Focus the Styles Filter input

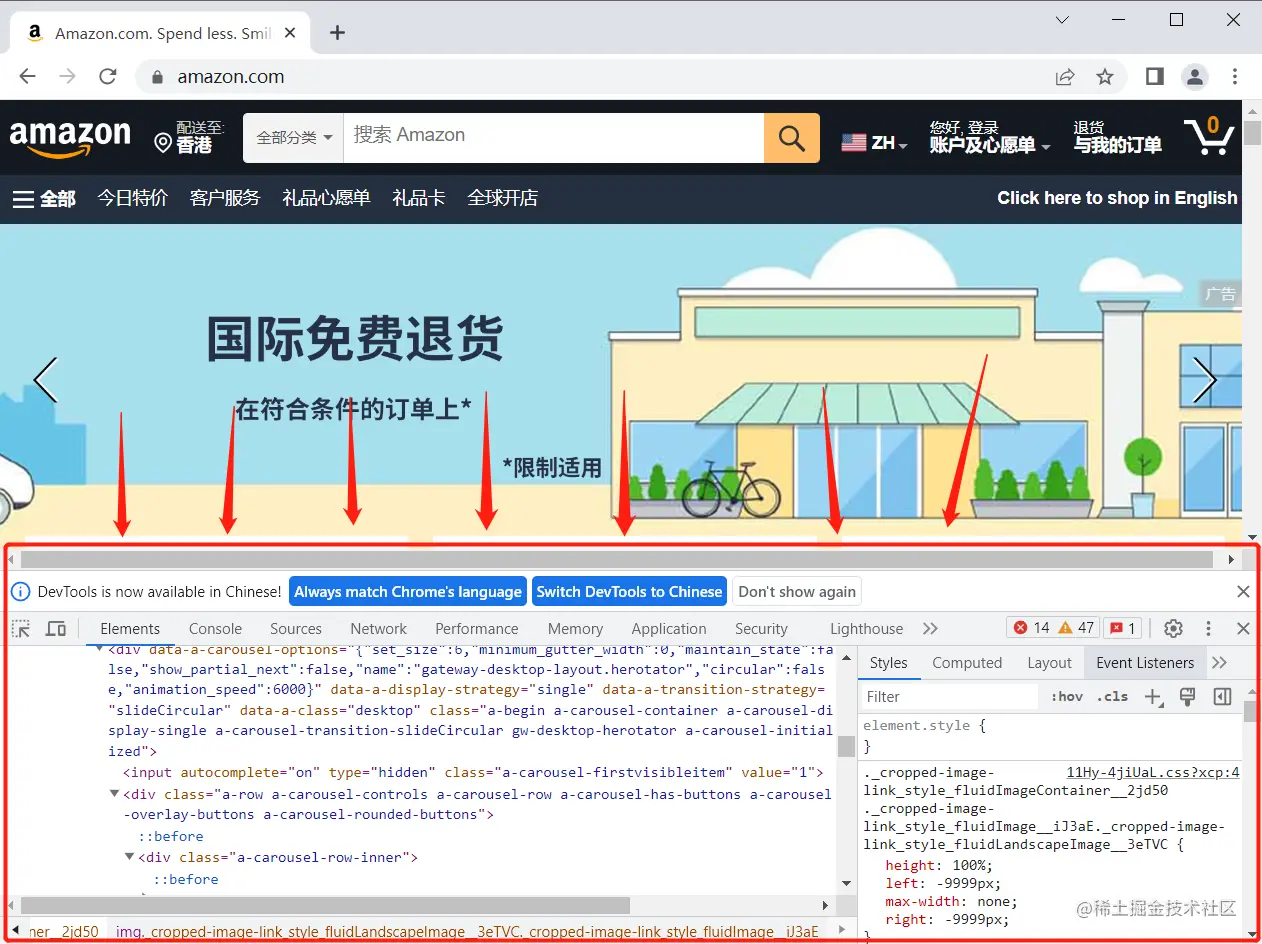pyautogui.click(x=950, y=696)
